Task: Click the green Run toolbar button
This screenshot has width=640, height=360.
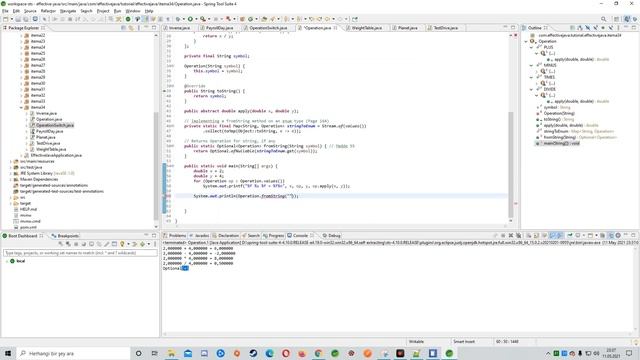Action: pyautogui.click(x=190, y=19)
